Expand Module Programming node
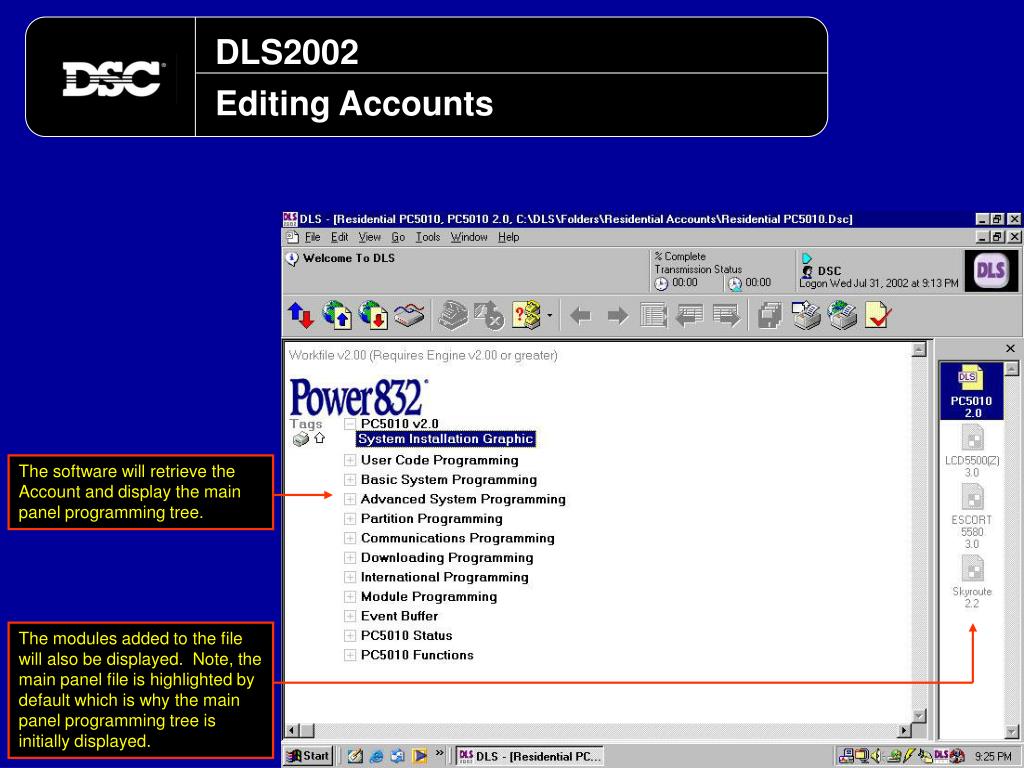The width and height of the screenshot is (1024, 768). click(x=350, y=597)
